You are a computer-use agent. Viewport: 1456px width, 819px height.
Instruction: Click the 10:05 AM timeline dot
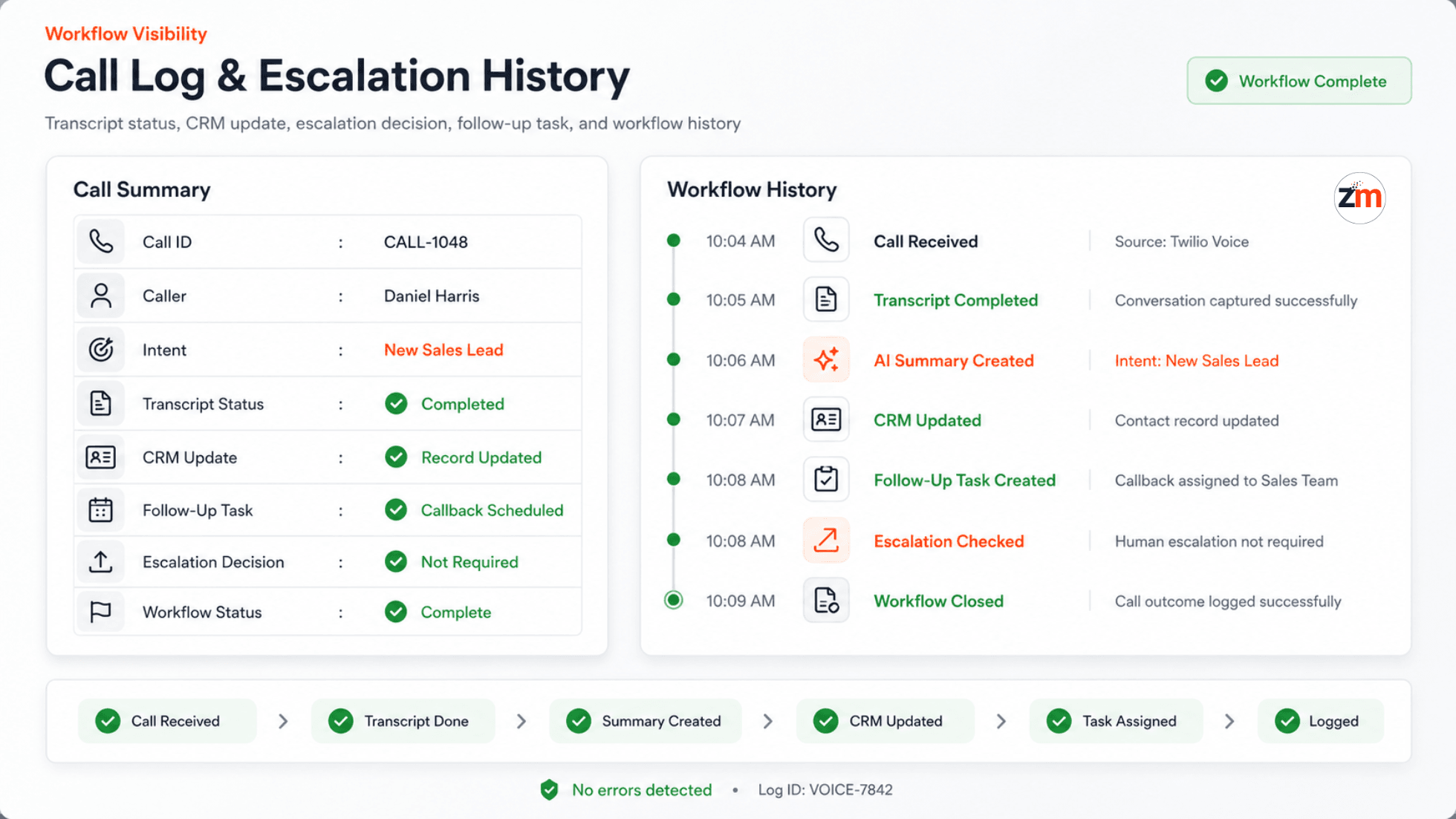pyautogui.click(x=674, y=299)
